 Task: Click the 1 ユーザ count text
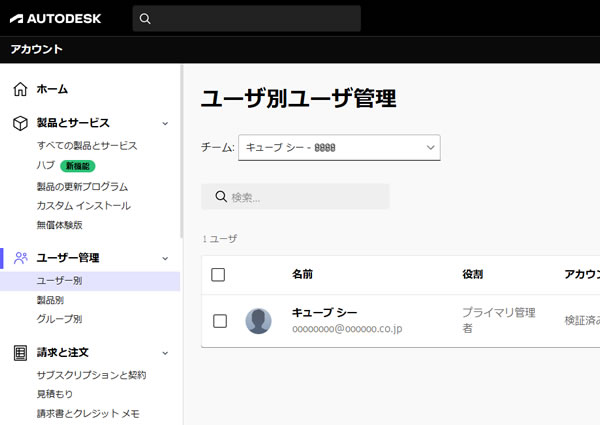pyautogui.click(x=220, y=239)
